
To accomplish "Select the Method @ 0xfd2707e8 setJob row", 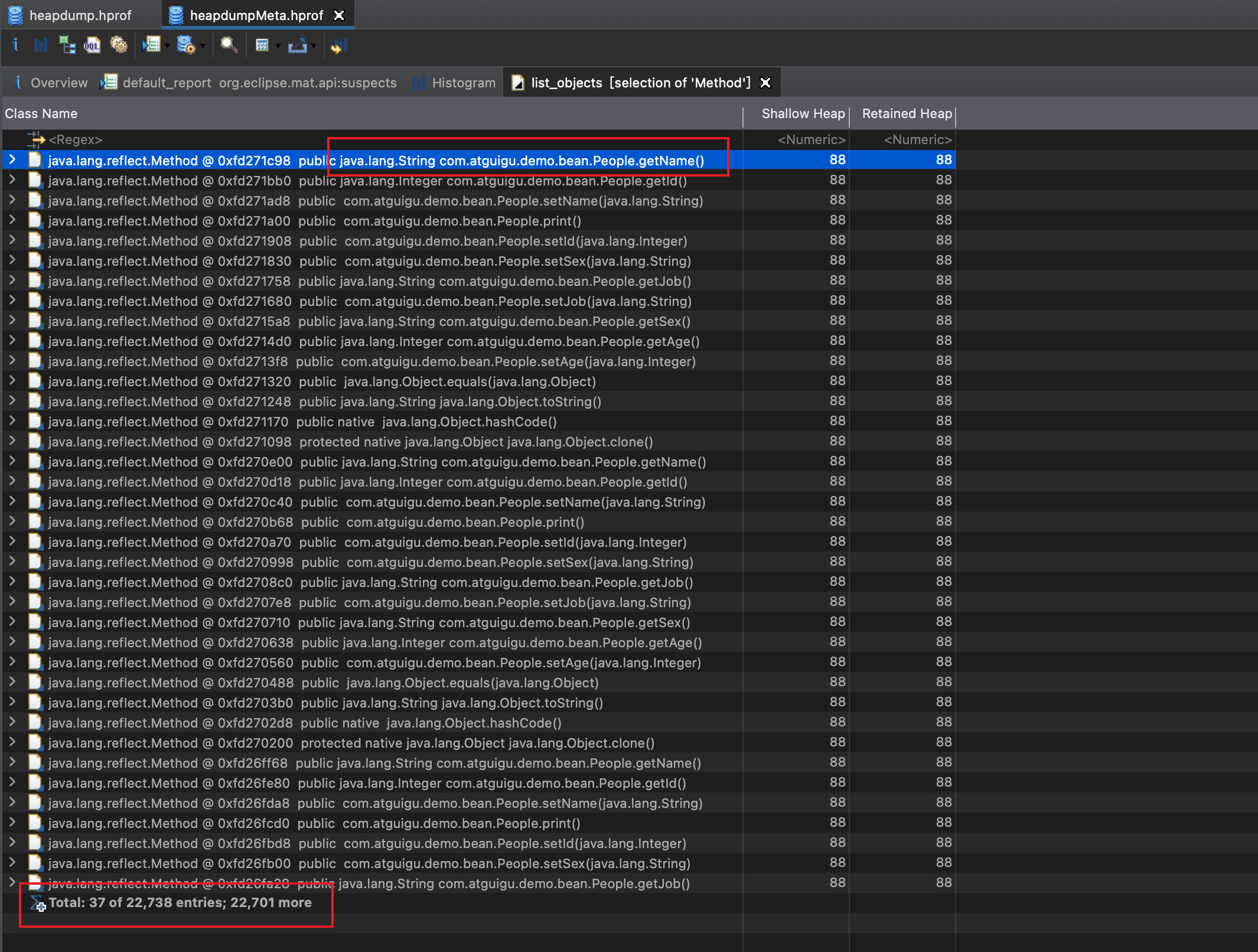I will tap(478, 602).
